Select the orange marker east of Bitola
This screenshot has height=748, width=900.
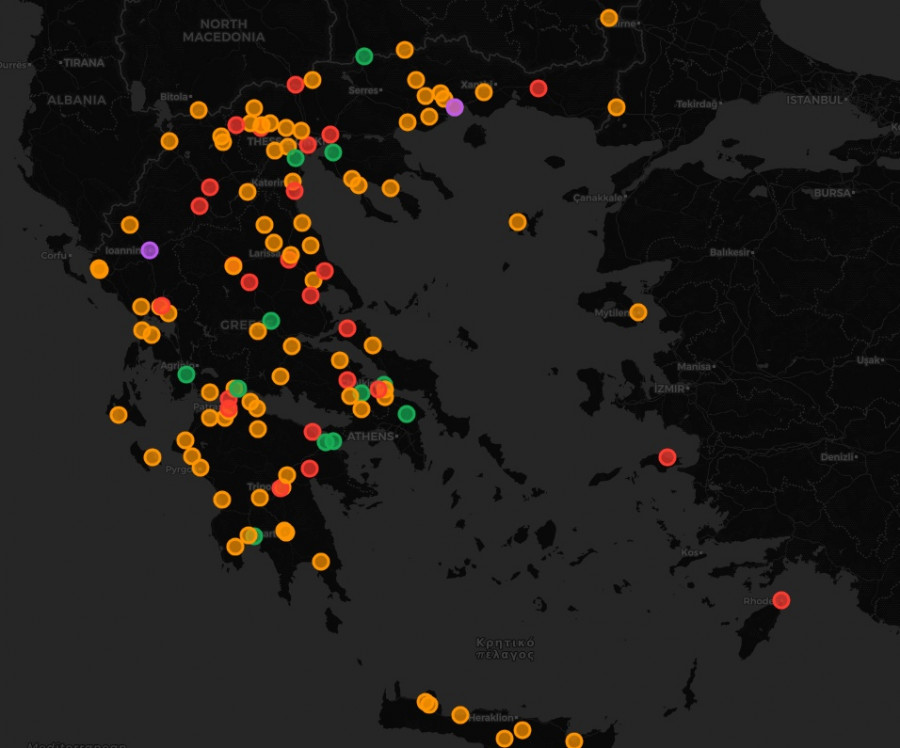[198, 110]
